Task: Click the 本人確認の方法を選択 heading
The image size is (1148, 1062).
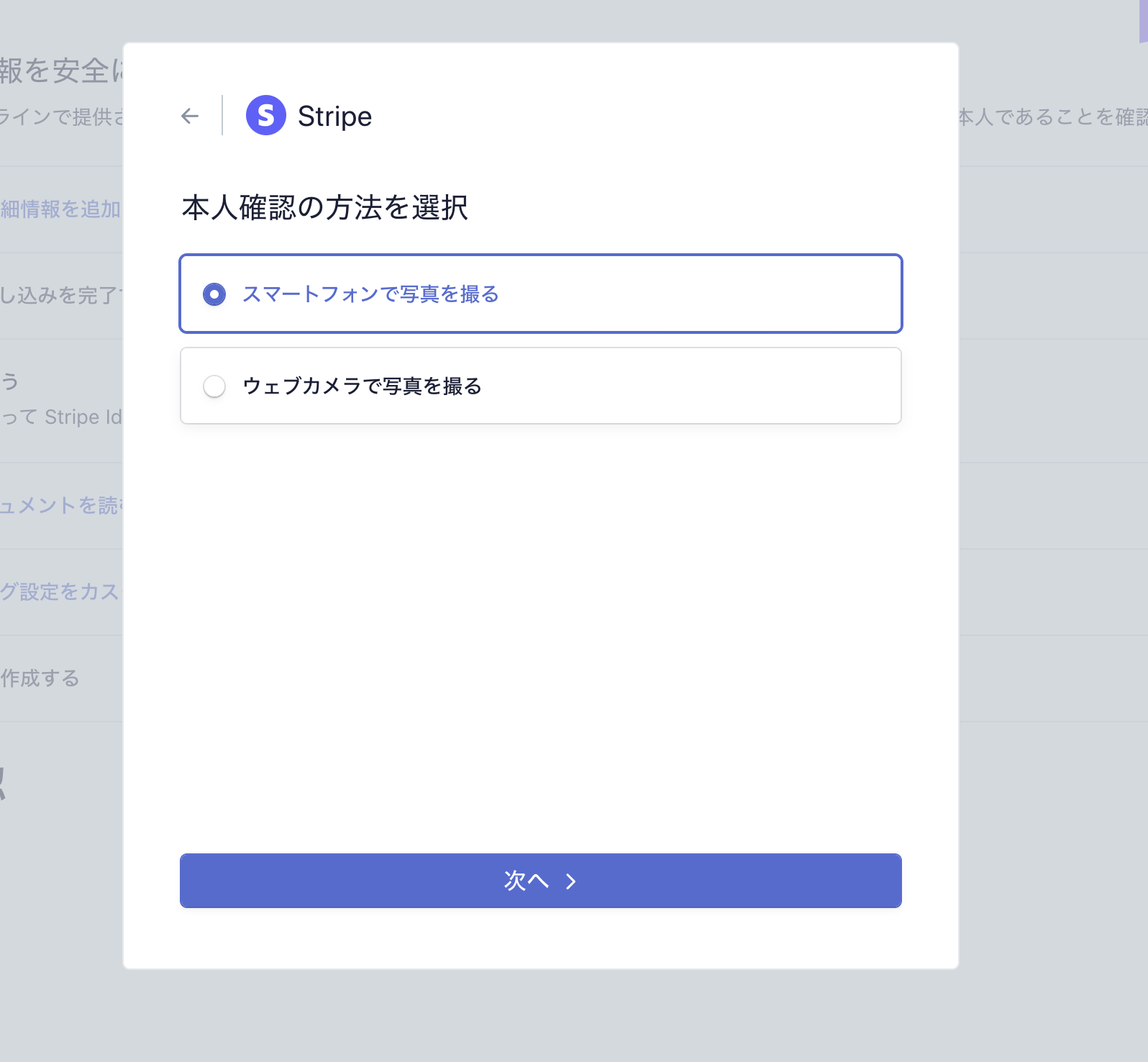Action: 324,208
